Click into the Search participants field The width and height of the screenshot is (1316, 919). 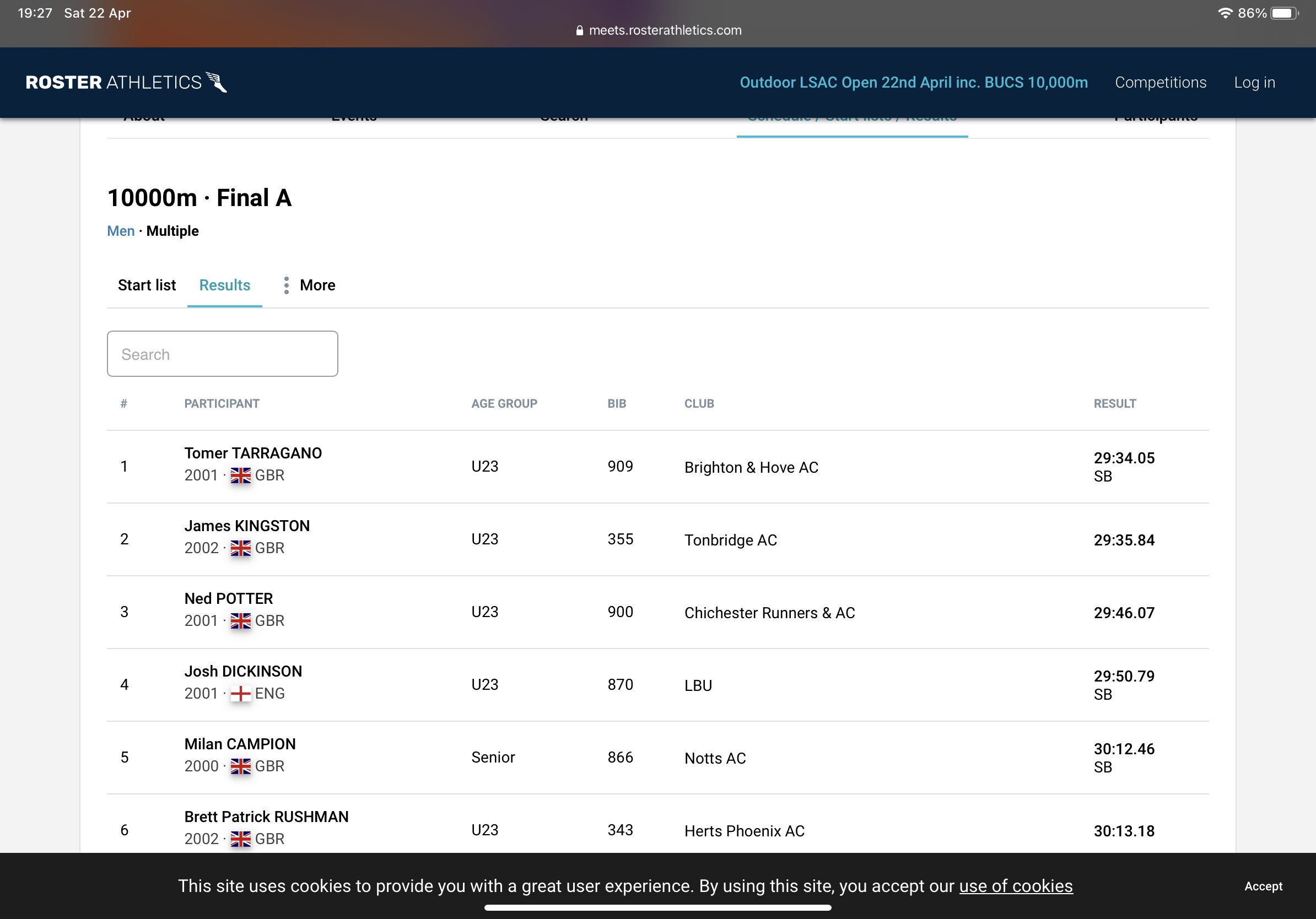(223, 354)
